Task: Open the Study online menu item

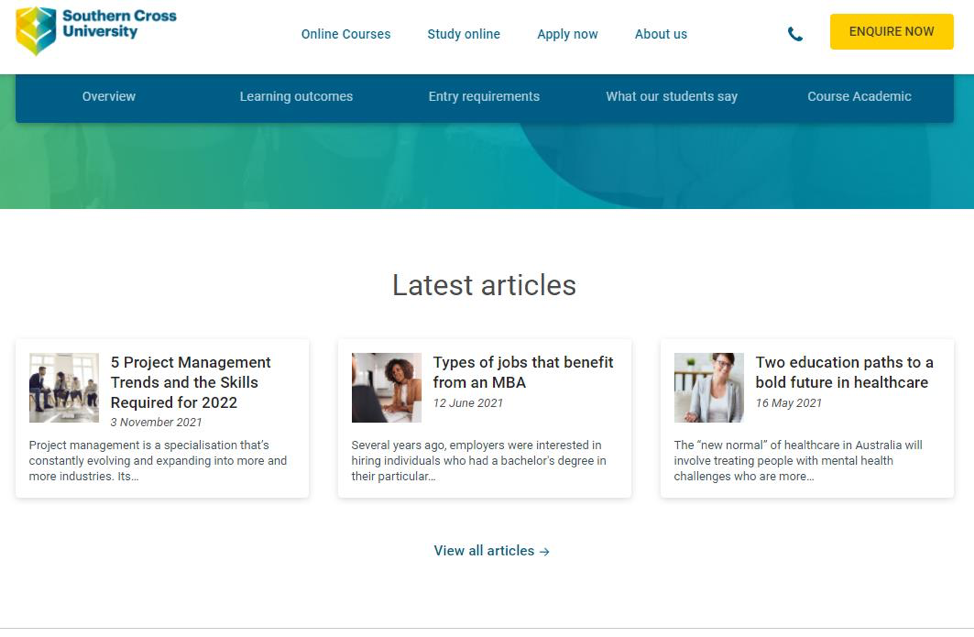Action: point(463,34)
